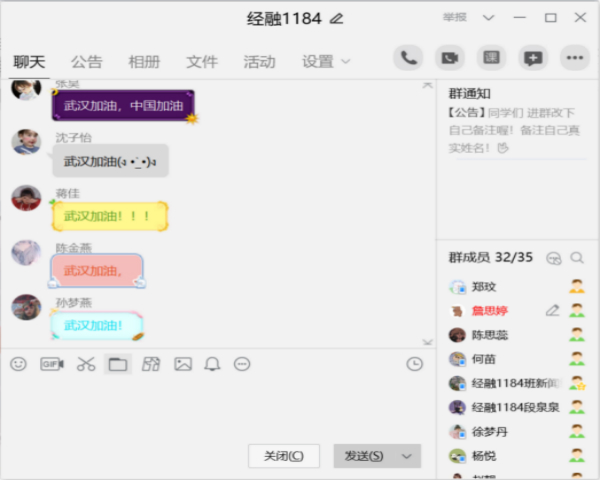Click the 关闭(C) button
The height and width of the screenshot is (480, 600).
(x=284, y=456)
